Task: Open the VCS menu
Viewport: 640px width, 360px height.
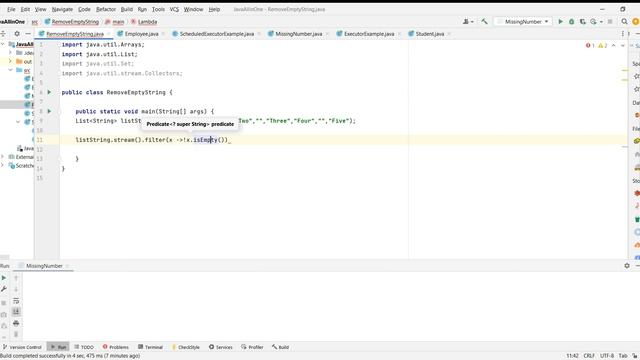Action: 174,9
